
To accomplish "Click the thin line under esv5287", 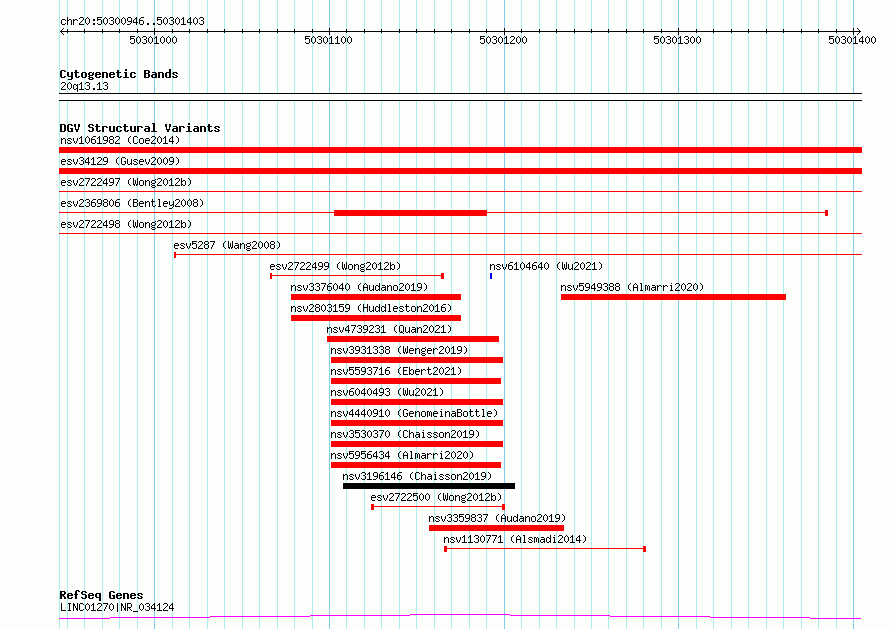I will pos(518,255).
